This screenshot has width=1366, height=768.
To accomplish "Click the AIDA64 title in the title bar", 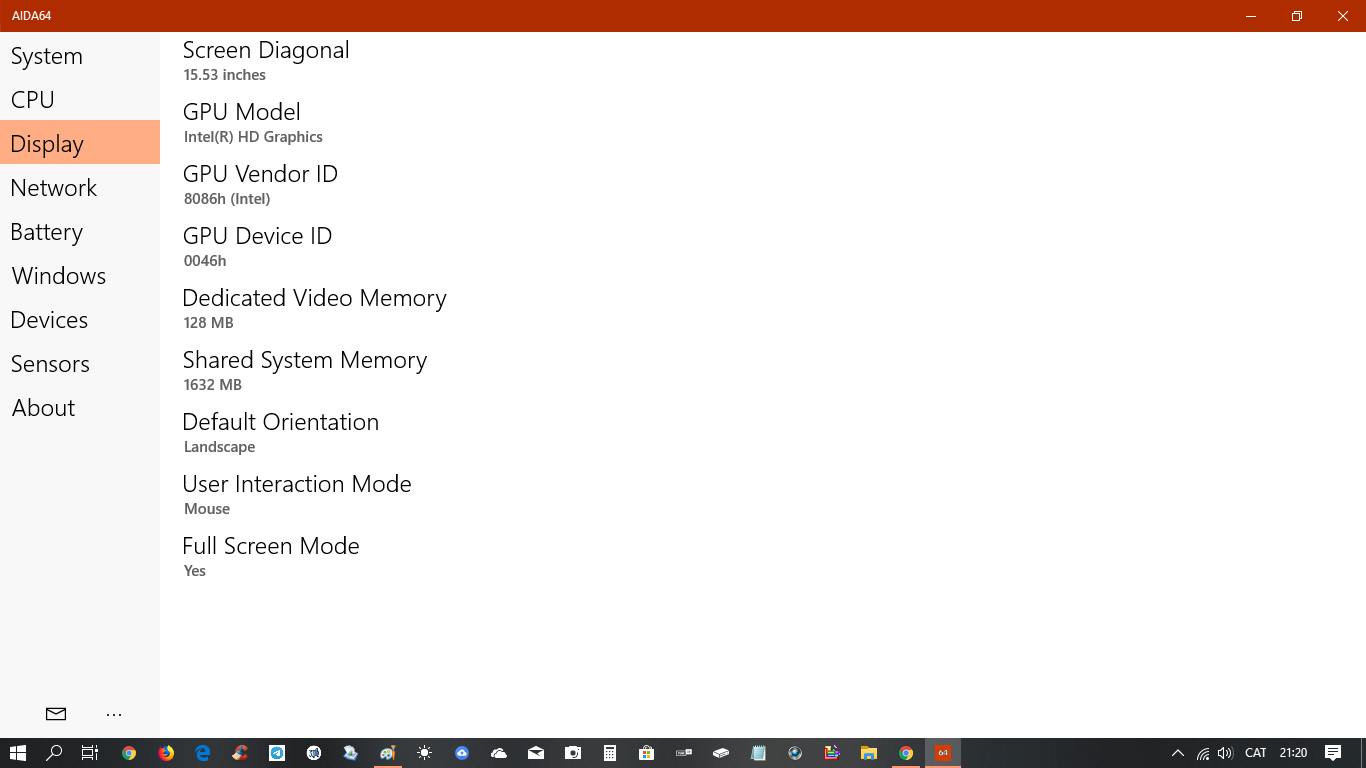I will [32, 16].
